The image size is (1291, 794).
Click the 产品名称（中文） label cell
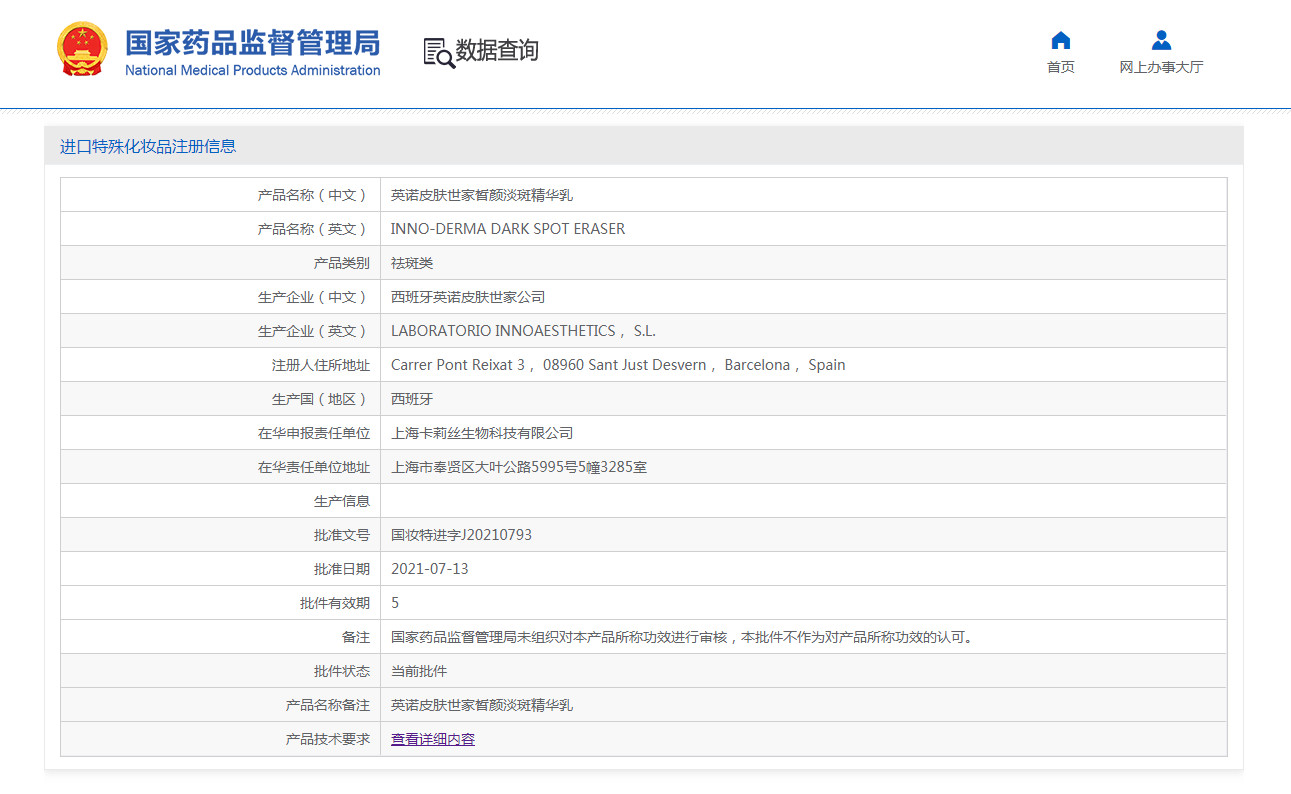[x=221, y=195]
